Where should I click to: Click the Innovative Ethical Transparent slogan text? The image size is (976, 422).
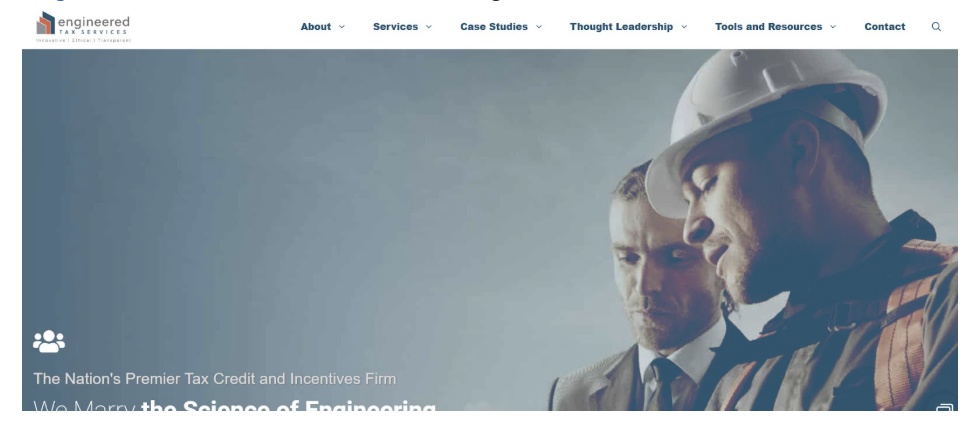pyautogui.click(x=83, y=40)
